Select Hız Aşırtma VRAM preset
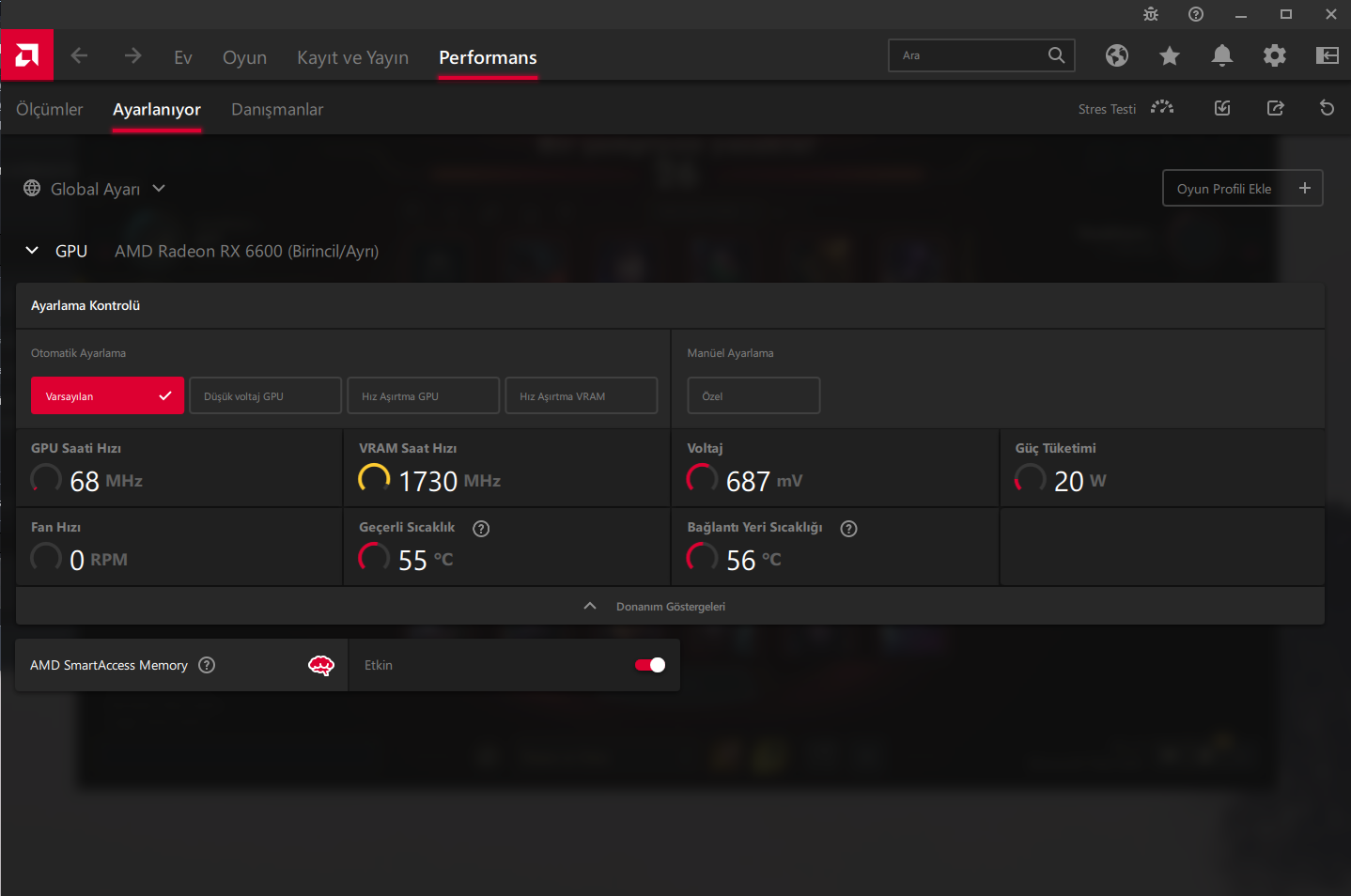 [582, 395]
